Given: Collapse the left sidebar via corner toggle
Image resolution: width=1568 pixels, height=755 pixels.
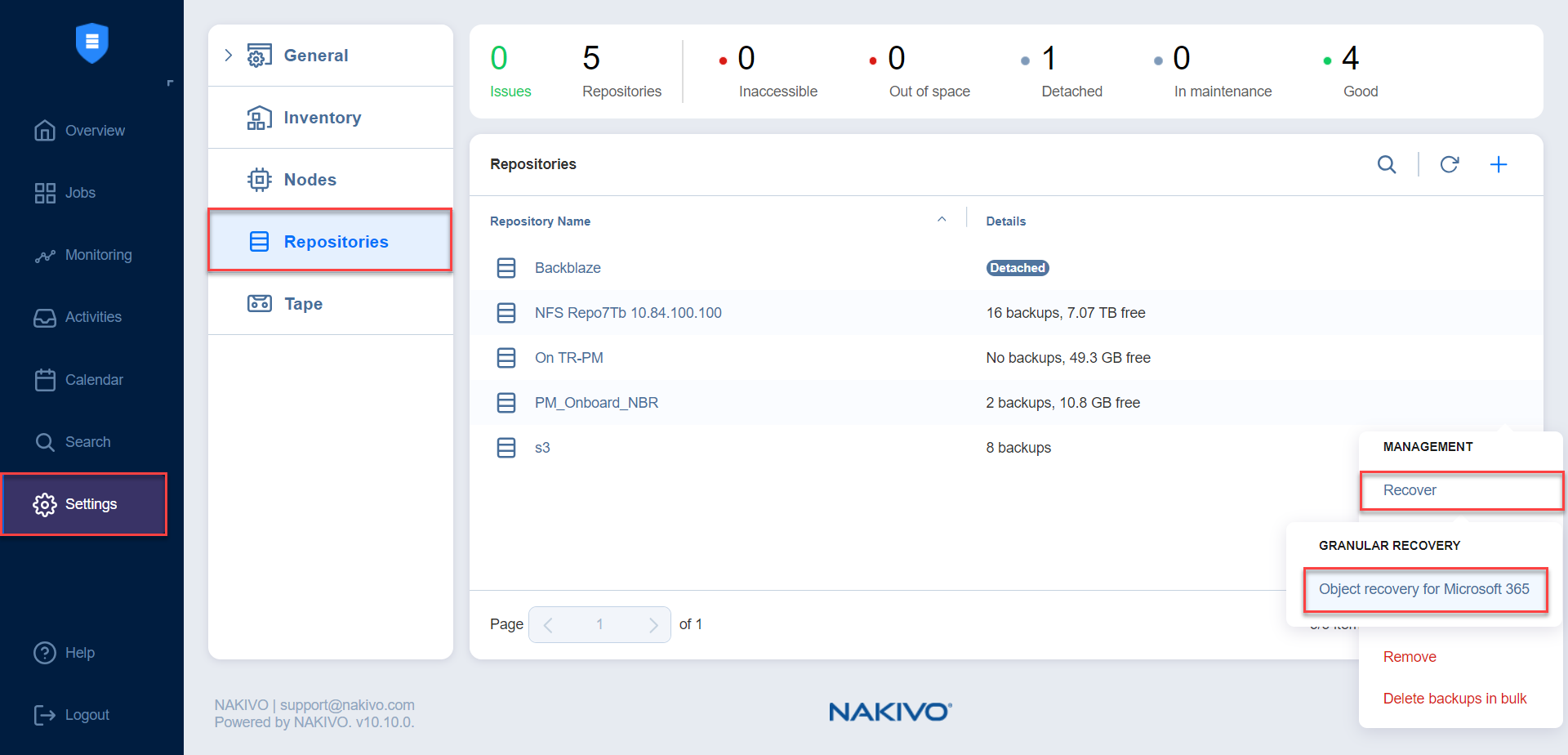Looking at the screenshot, I should pyautogui.click(x=170, y=83).
